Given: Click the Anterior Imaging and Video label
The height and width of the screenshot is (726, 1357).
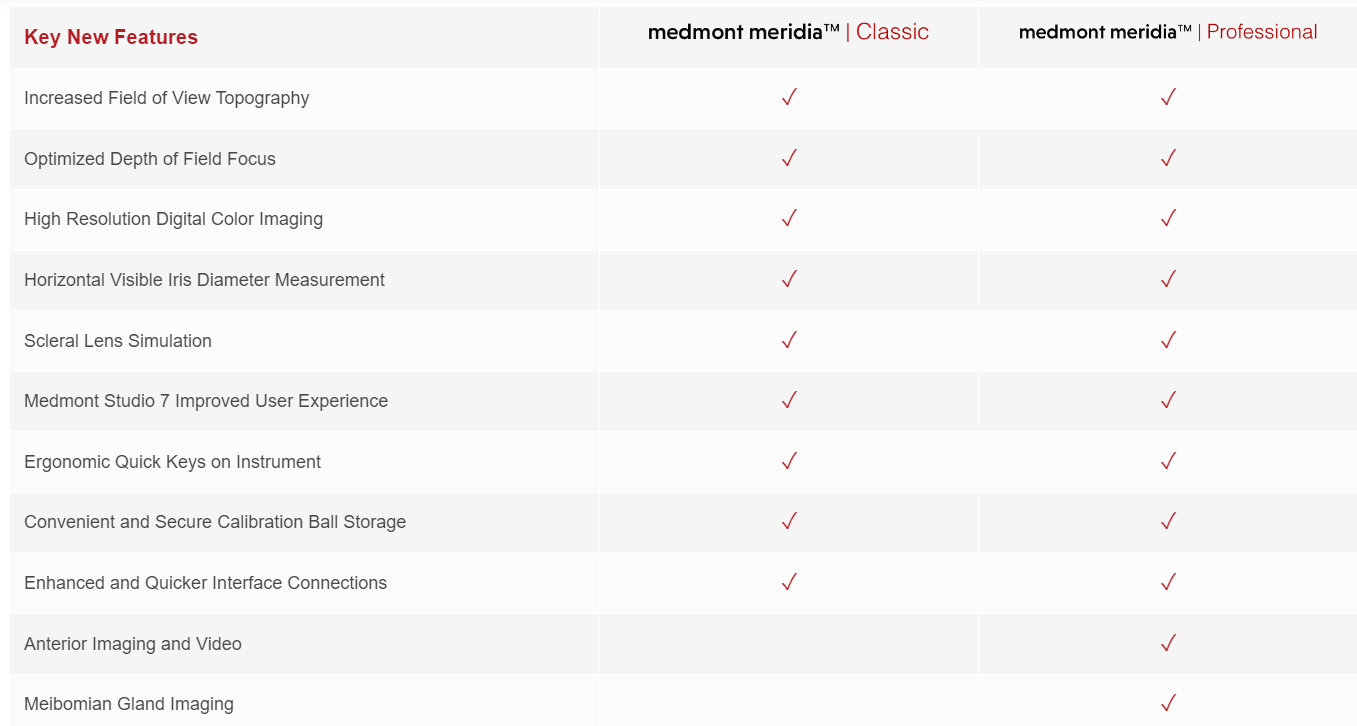Looking at the screenshot, I should tap(133, 644).
